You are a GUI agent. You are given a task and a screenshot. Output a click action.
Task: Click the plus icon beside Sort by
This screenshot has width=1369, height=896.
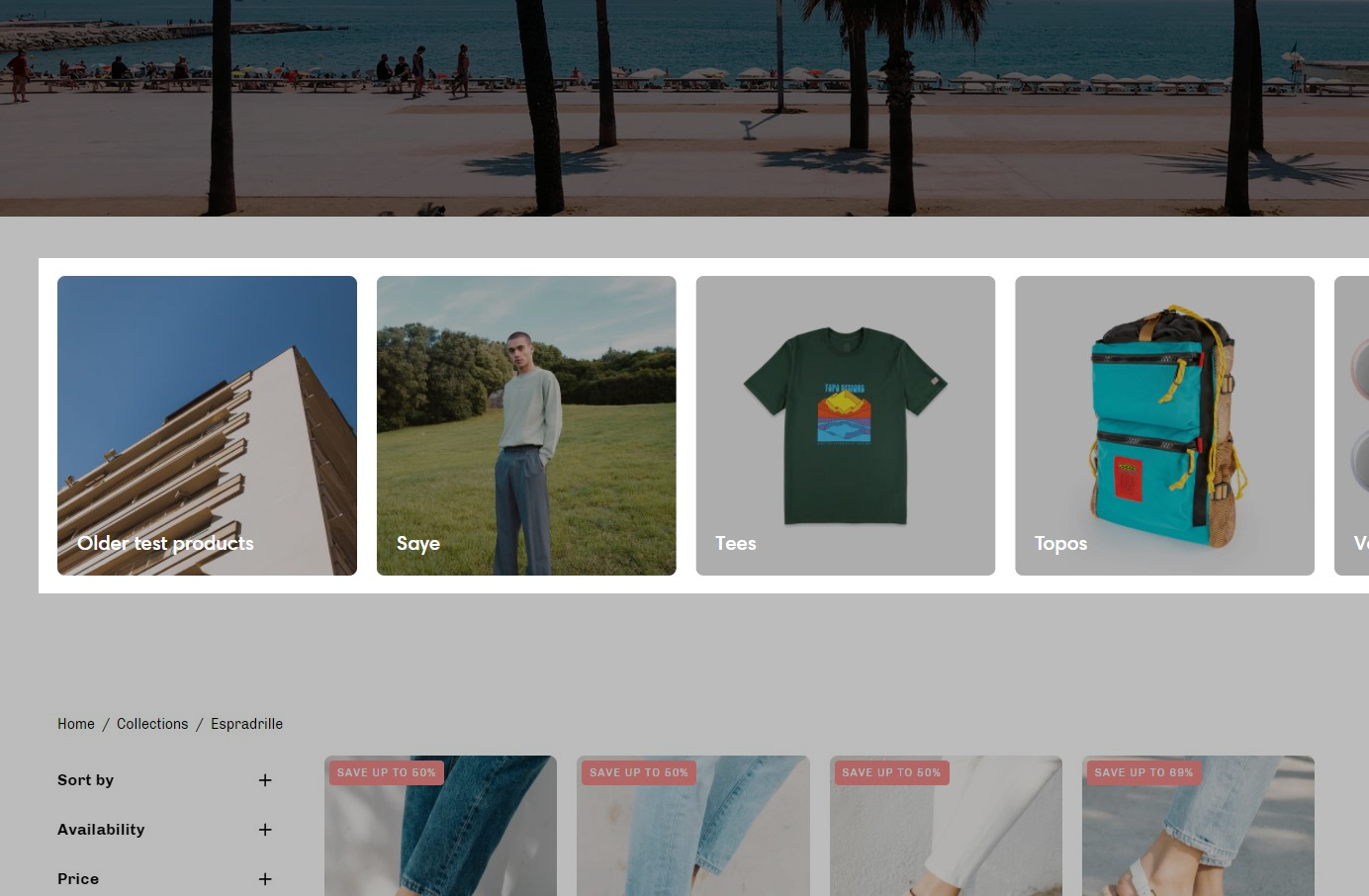pyautogui.click(x=265, y=780)
